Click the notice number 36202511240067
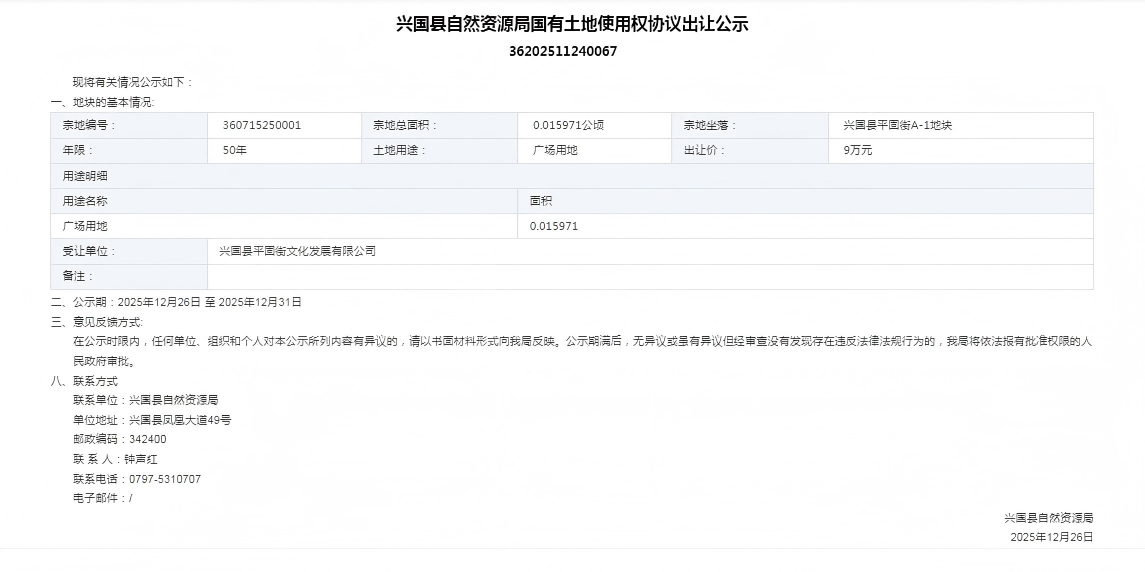The image size is (1145, 572). coord(563,51)
